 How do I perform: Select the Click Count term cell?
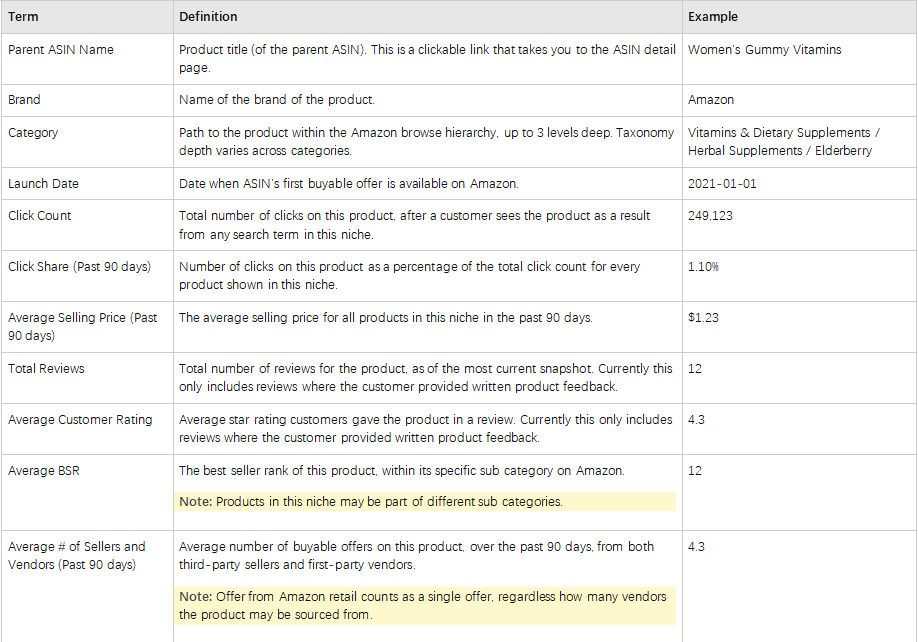(x=40, y=216)
